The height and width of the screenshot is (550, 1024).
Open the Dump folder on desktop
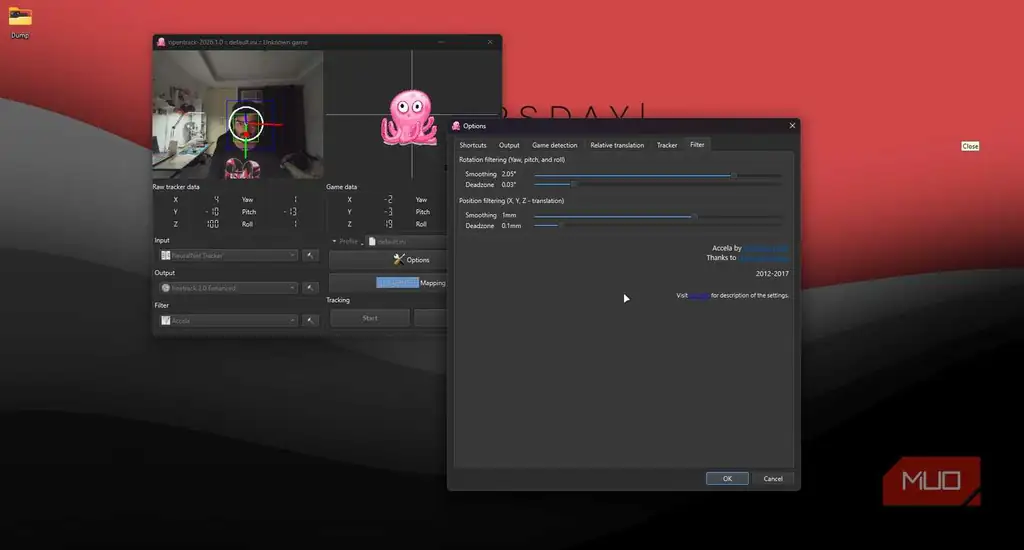tap(20, 22)
